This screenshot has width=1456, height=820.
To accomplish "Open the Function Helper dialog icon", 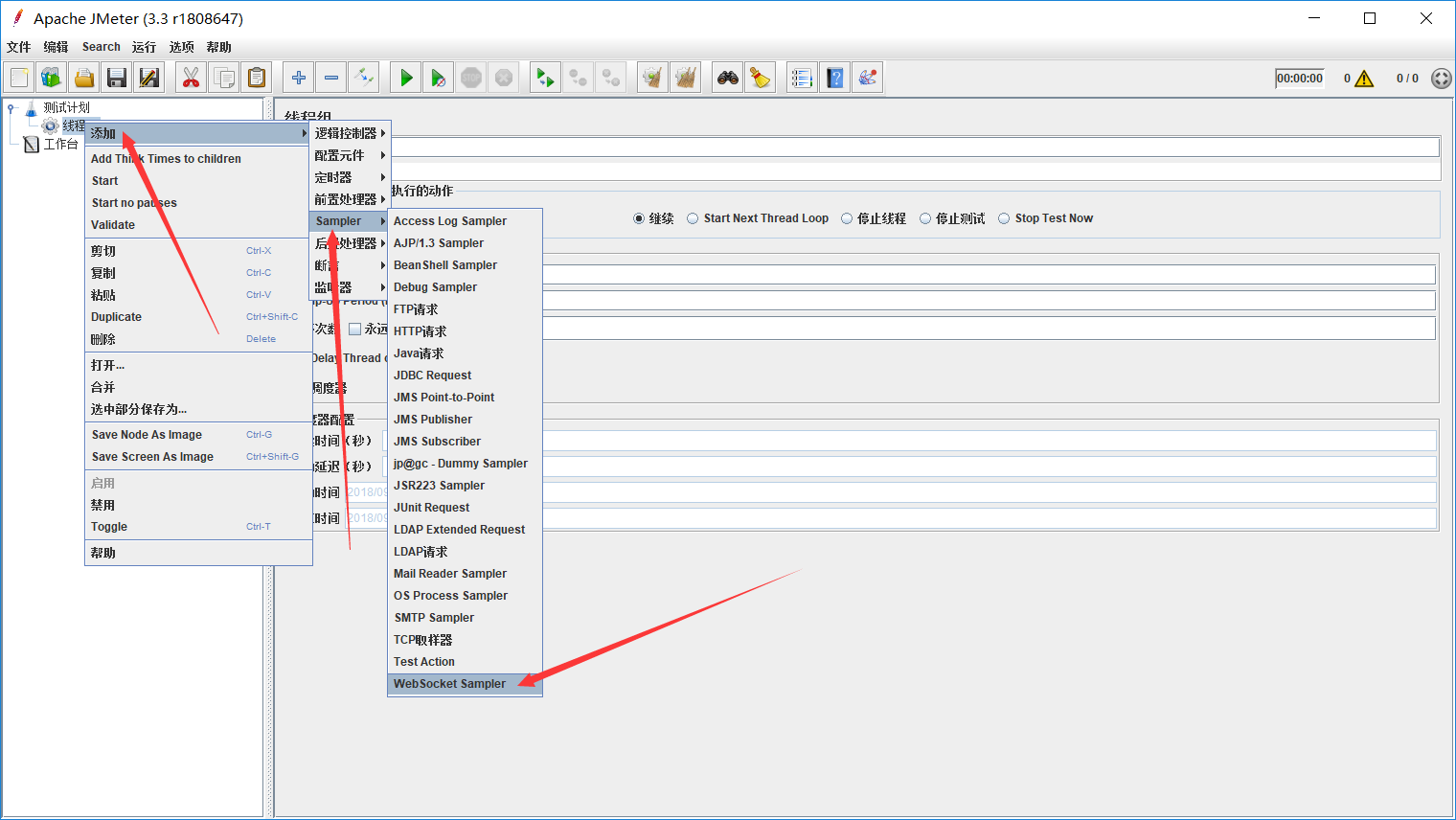I will coord(803,78).
